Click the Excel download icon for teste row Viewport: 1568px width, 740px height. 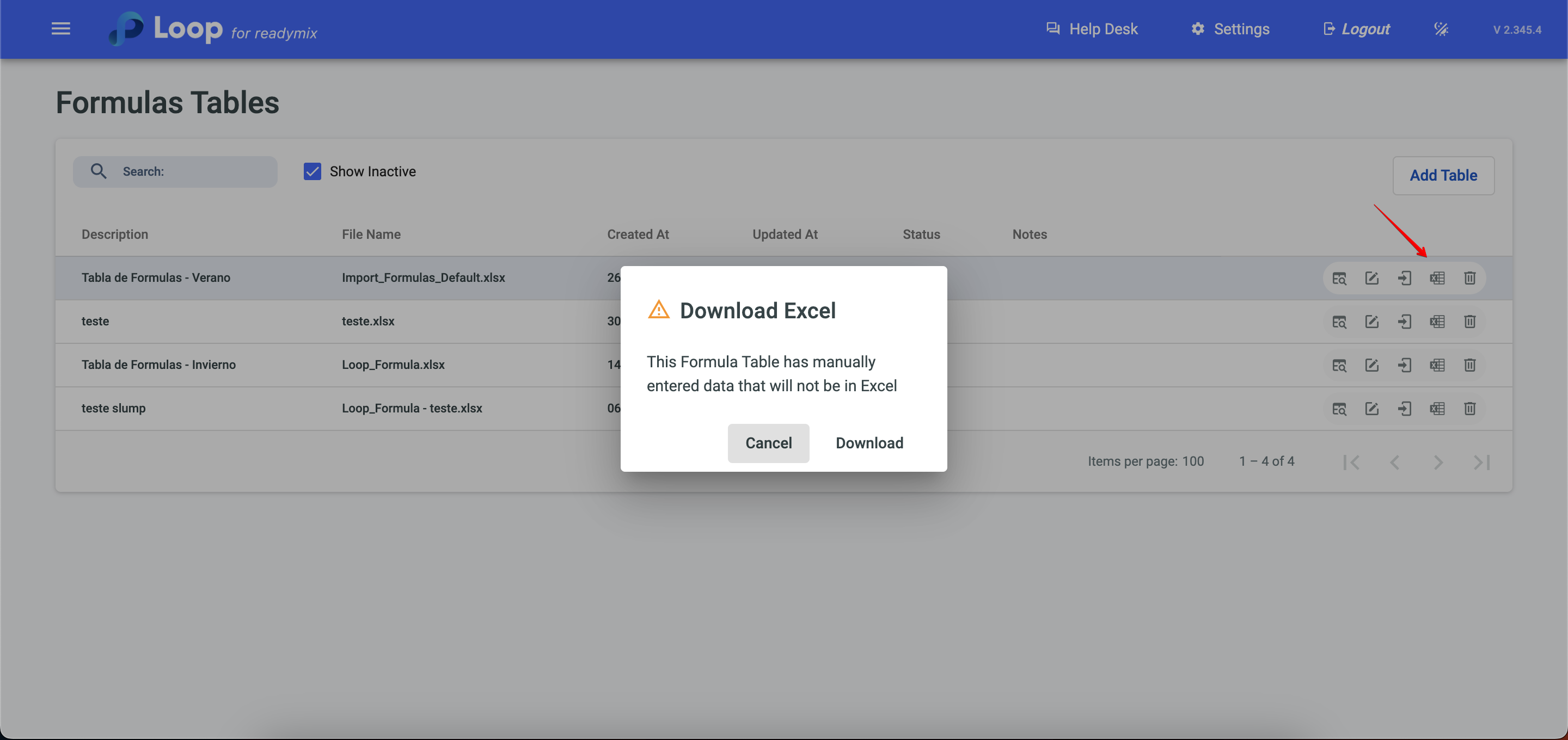pos(1437,322)
